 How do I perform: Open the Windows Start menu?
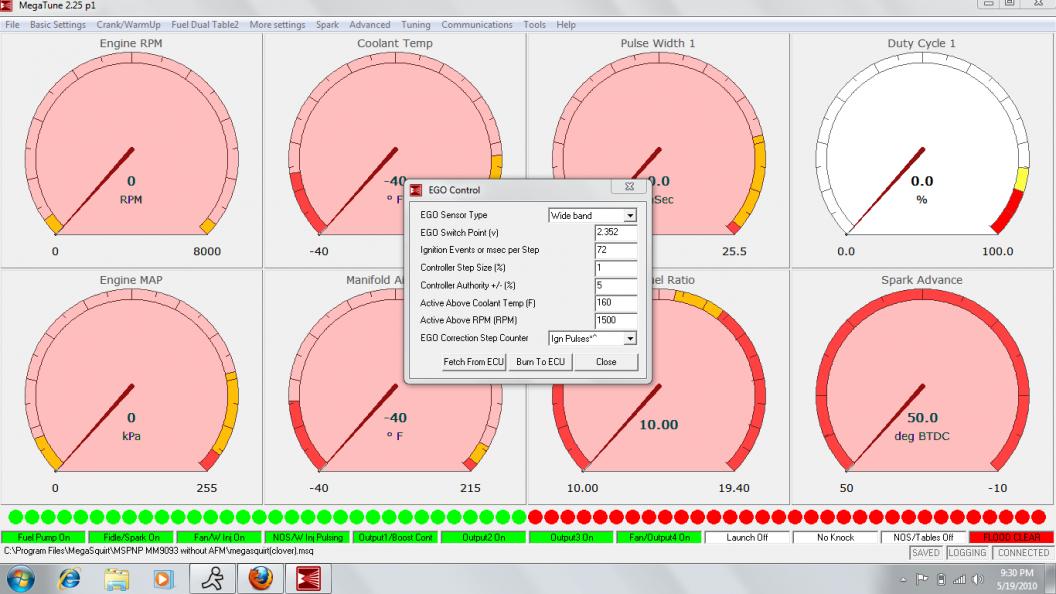pyautogui.click(x=22, y=578)
